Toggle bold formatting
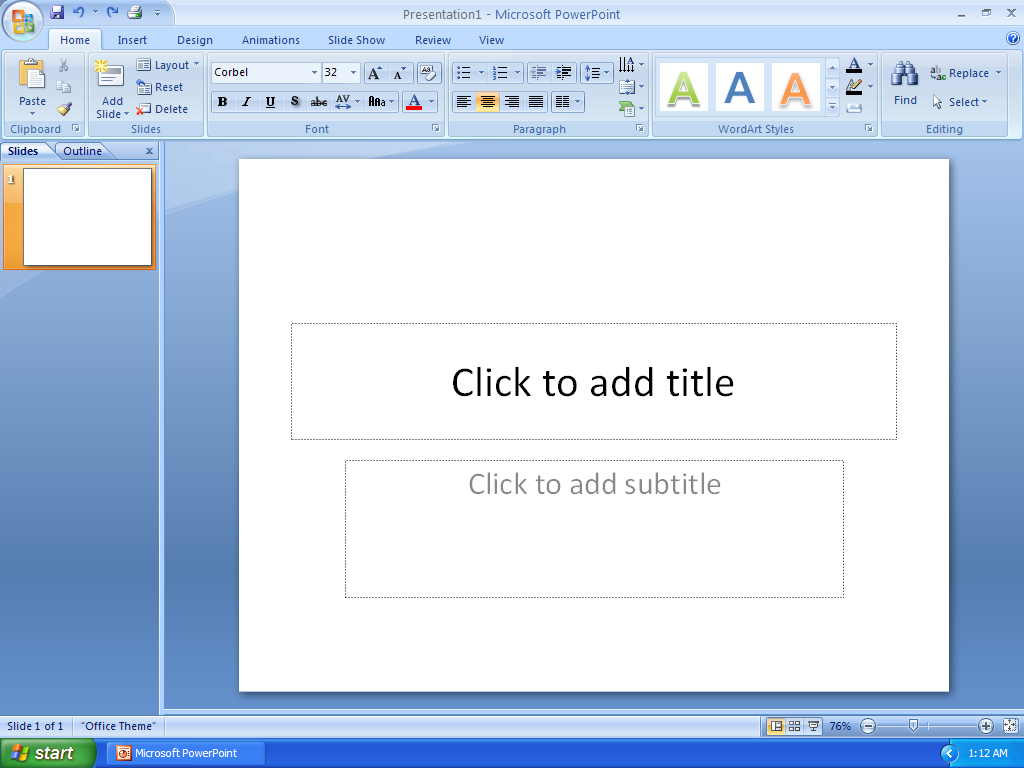This screenshot has width=1024, height=768. [223, 101]
